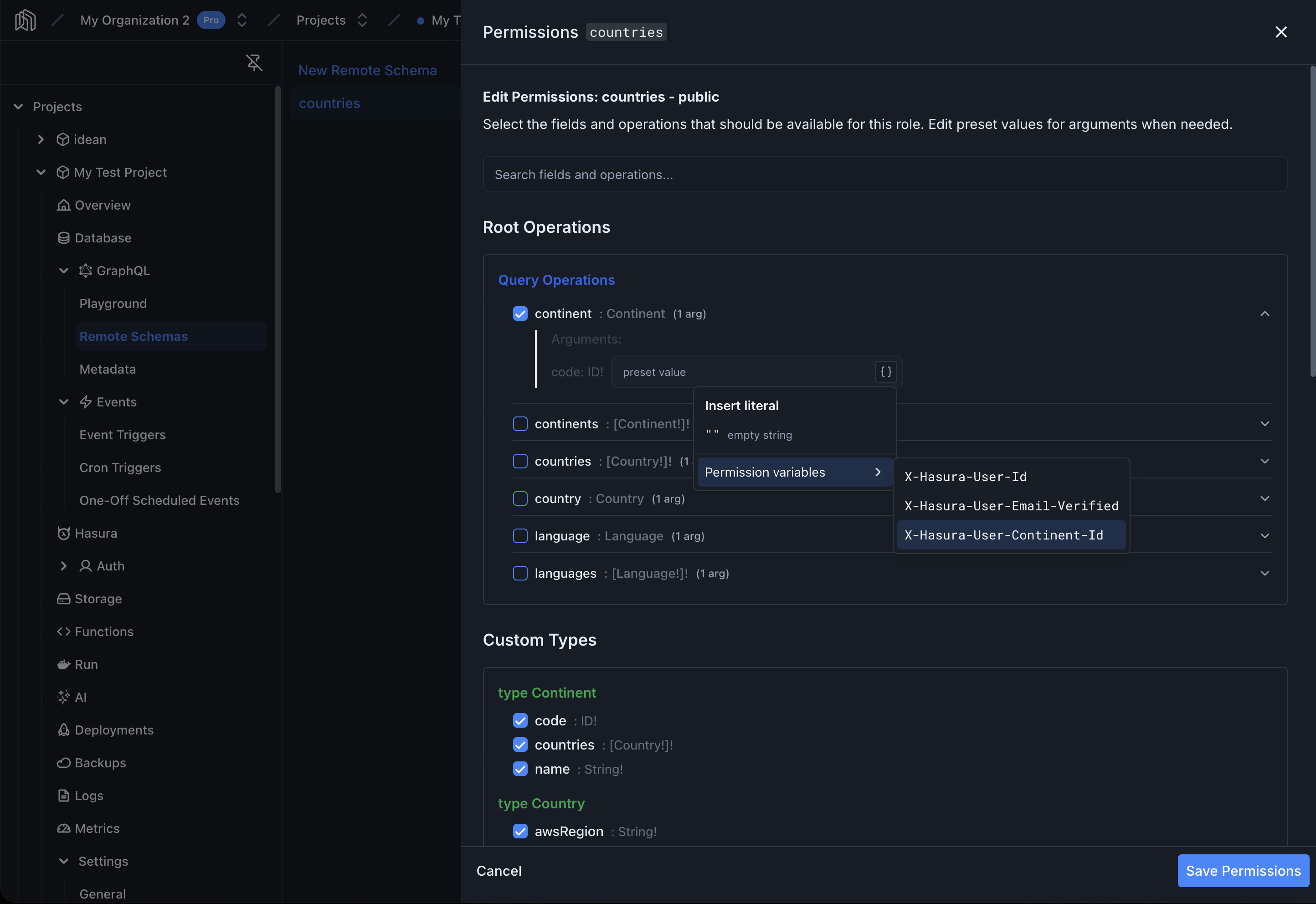The width and height of the screenshot is (1316, 904).
Task: Collapse the continent operation arguments
Action: [1265, 314]
